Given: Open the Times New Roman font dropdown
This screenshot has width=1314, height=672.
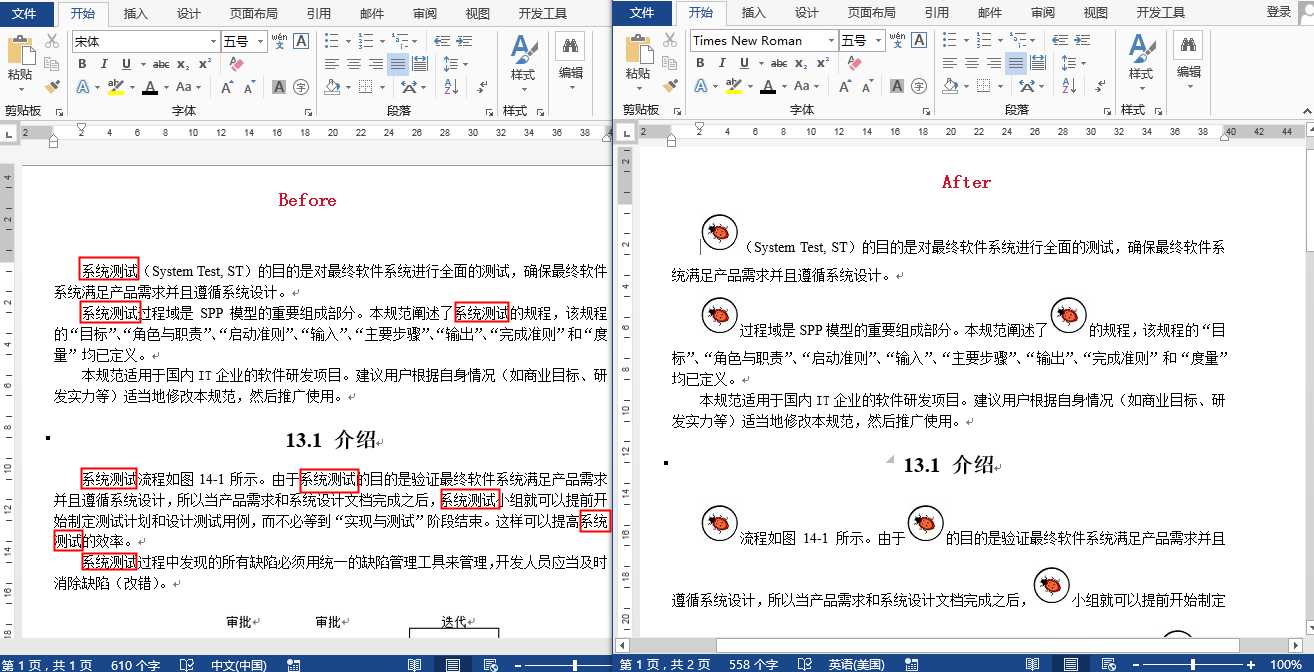Looking at the screenshot, I should click(x=831, y=40).
